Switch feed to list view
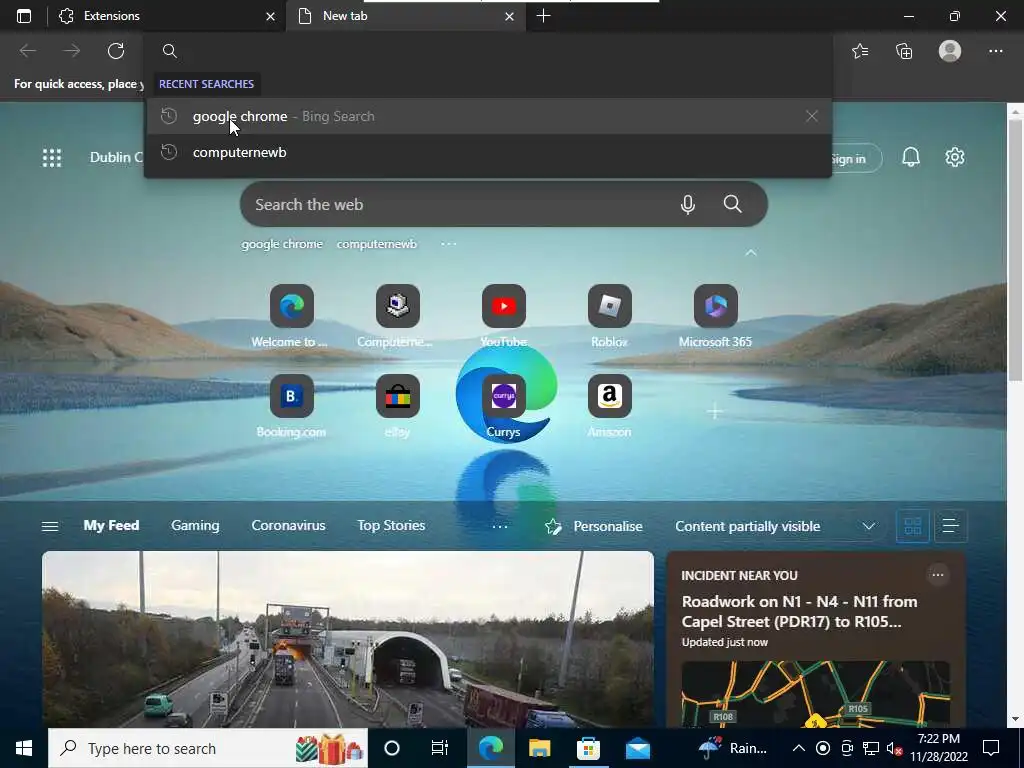 coord(950,526)
